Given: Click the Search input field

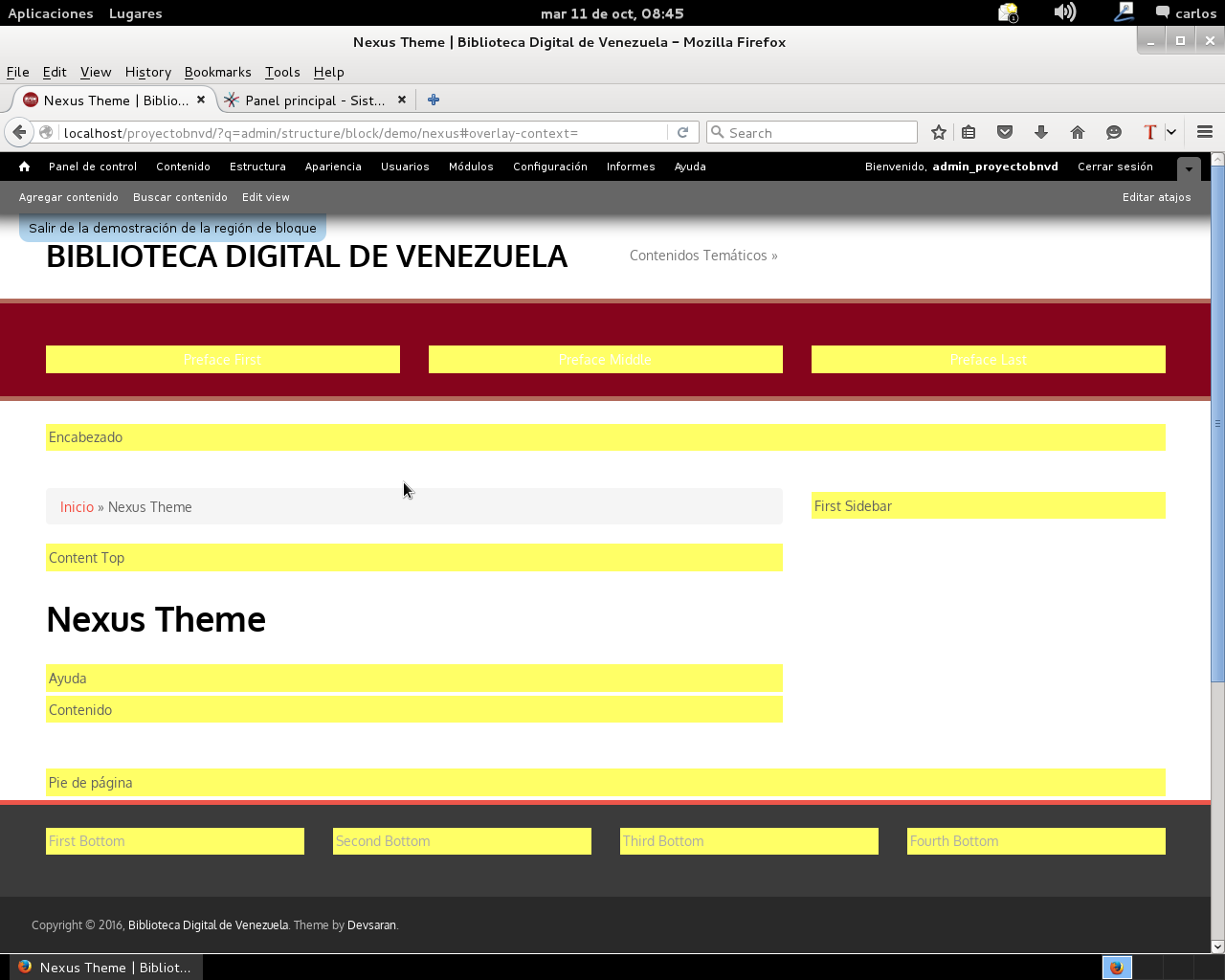Looking at the screenshot, I should pyautogui.click(x=812, y=132).
